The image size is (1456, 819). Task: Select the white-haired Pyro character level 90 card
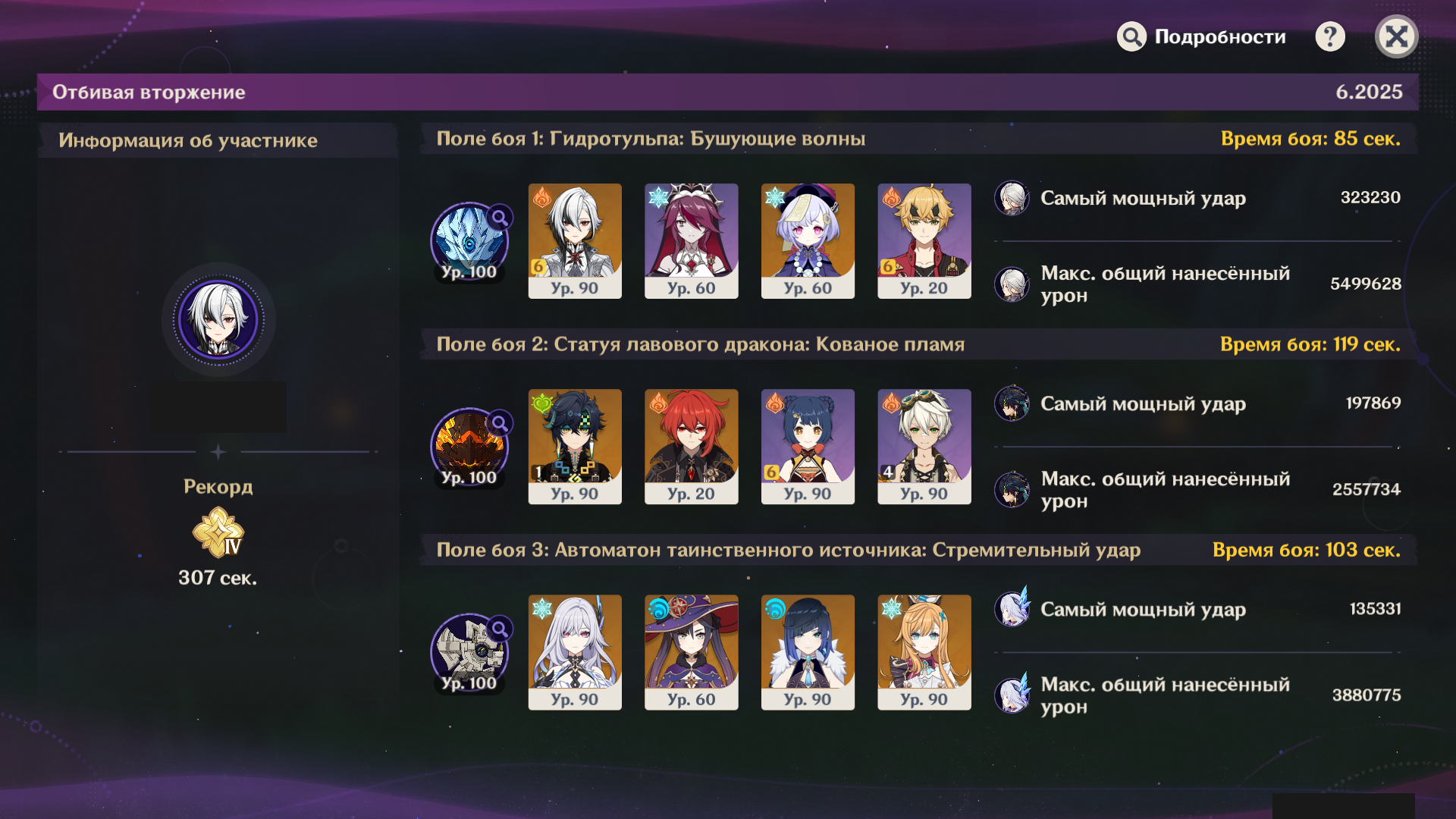click(575, 241)
